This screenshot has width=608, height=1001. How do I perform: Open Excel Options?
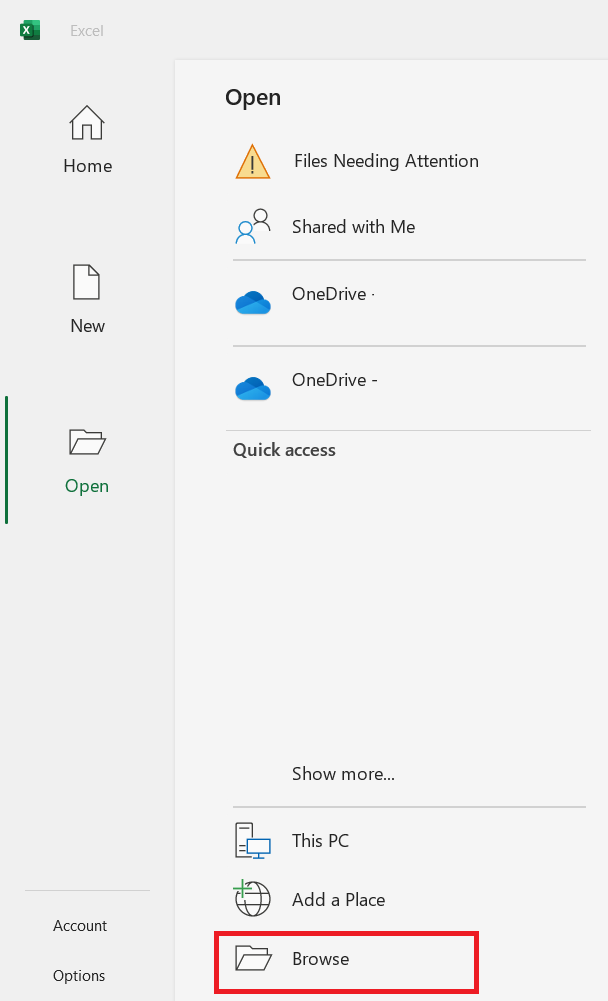click(x=79, y=975)
